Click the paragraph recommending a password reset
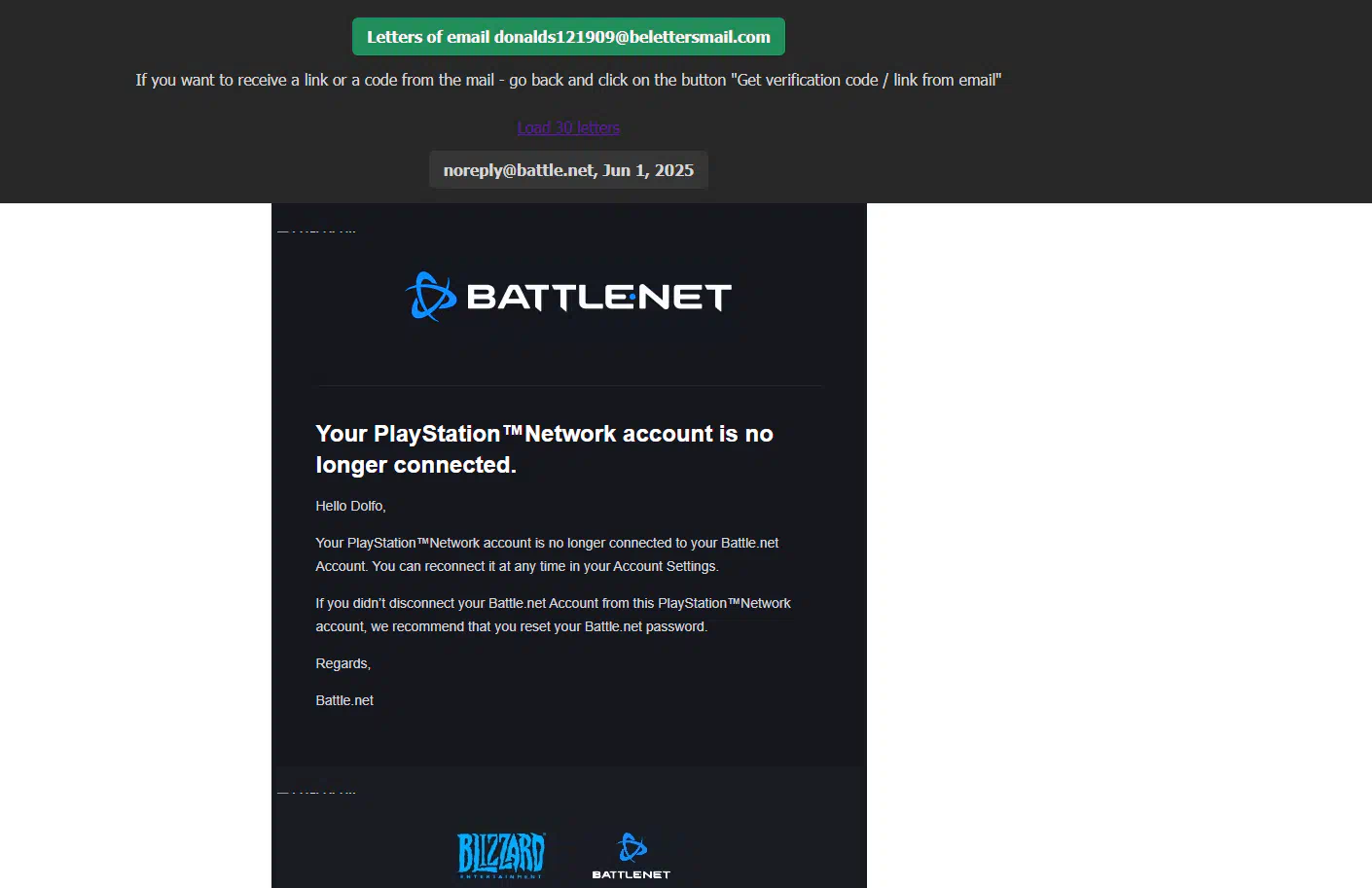The width and height of the screenshot is (1372, 888). click(x=553, y=615)
